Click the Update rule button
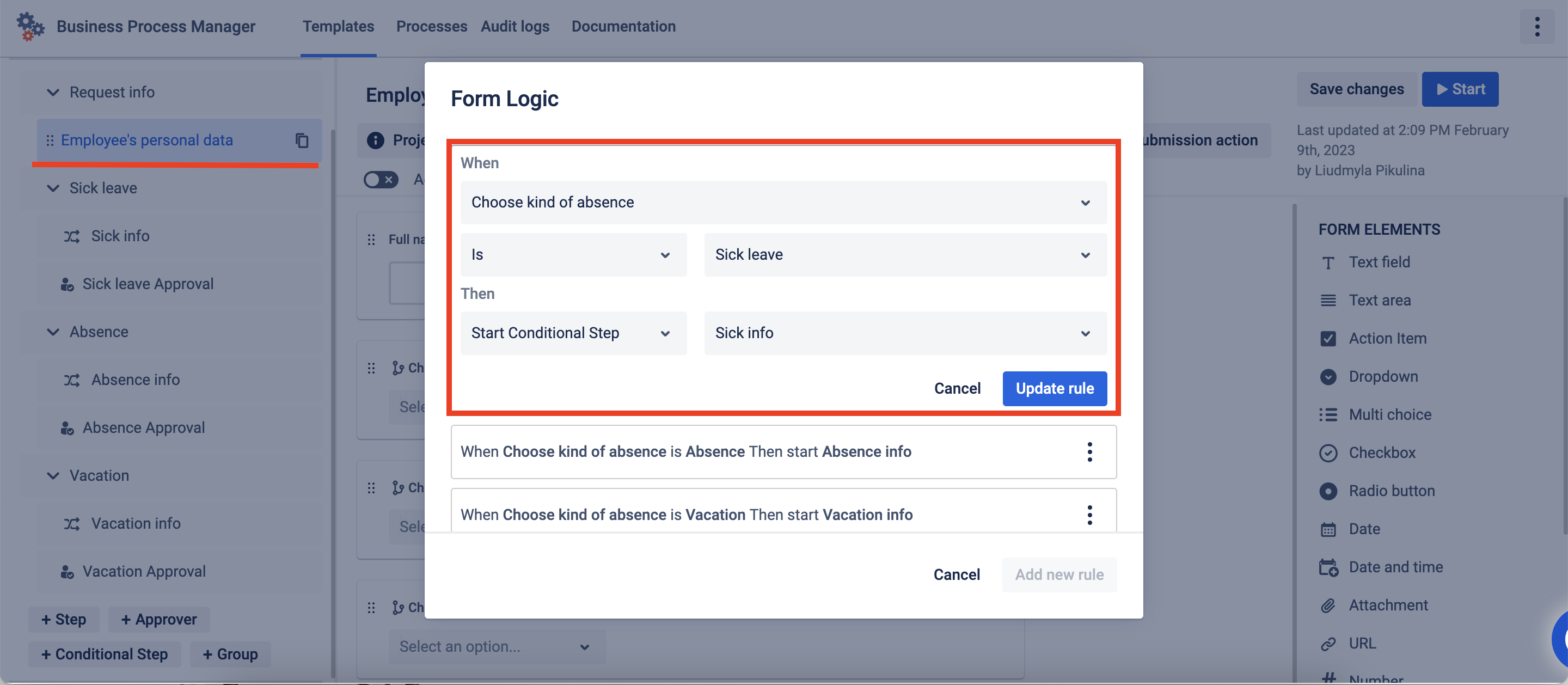1568x685 pixels. [x=1054, y=388]
